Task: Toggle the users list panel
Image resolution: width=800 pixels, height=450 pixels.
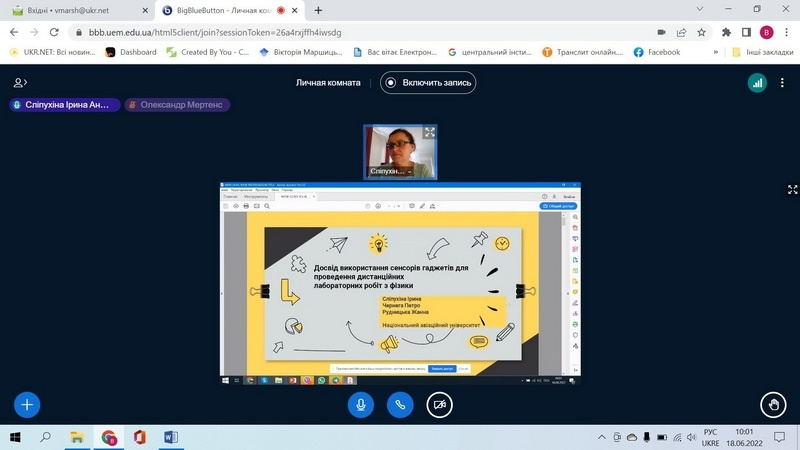Action: 20,83
